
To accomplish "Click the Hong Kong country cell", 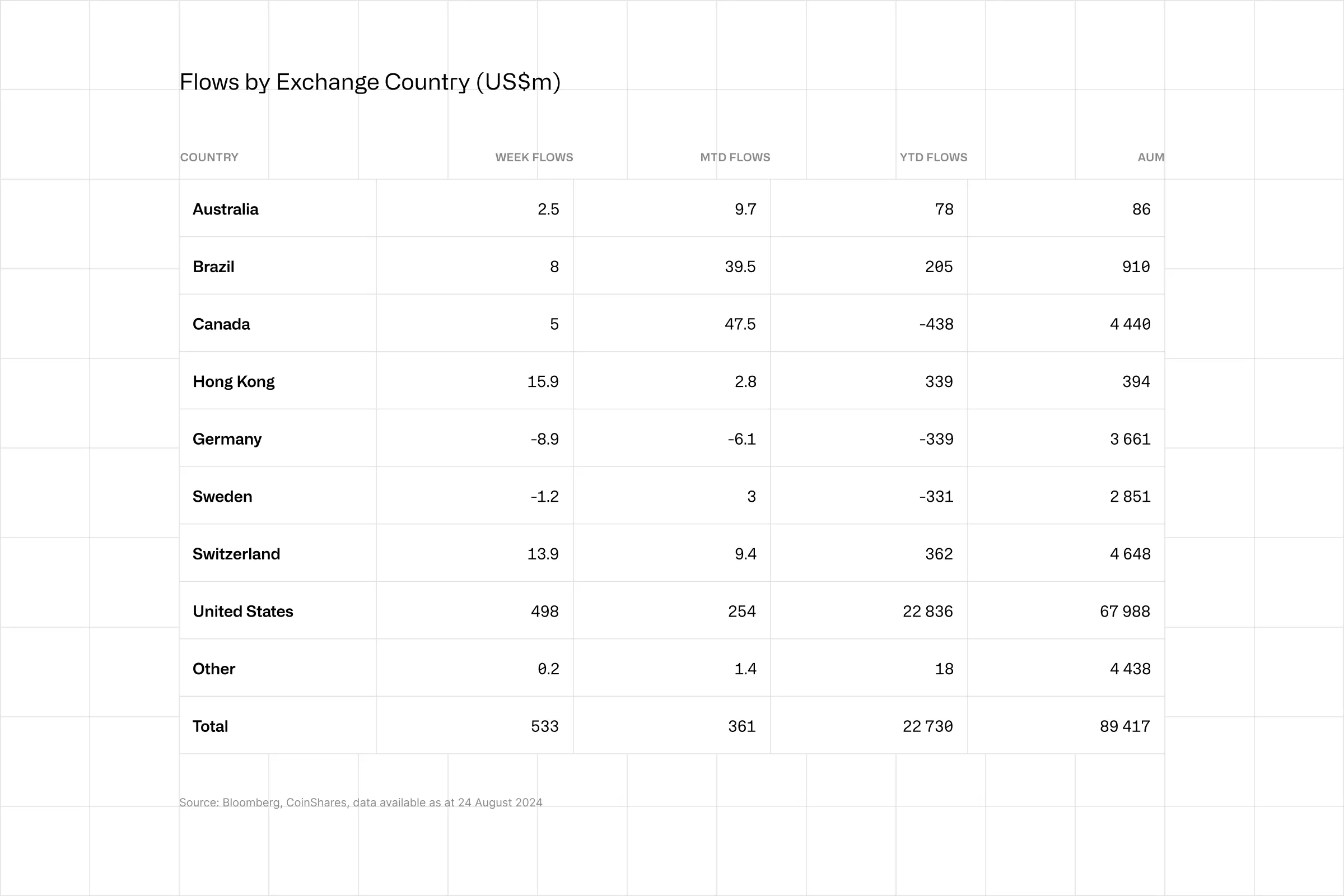I will tap(233, 382).
